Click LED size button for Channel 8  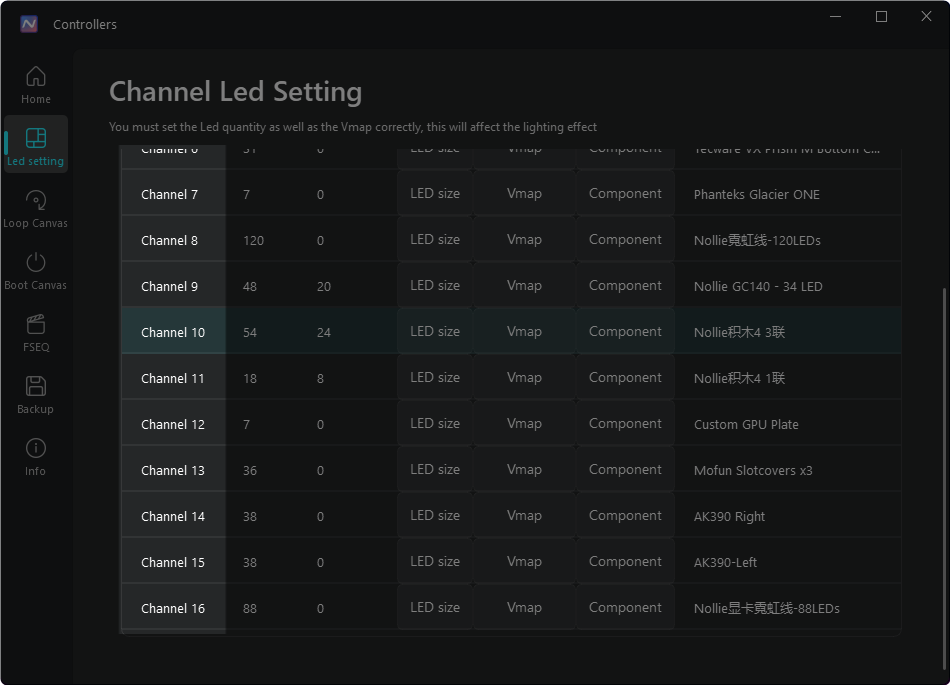(435, 239)
